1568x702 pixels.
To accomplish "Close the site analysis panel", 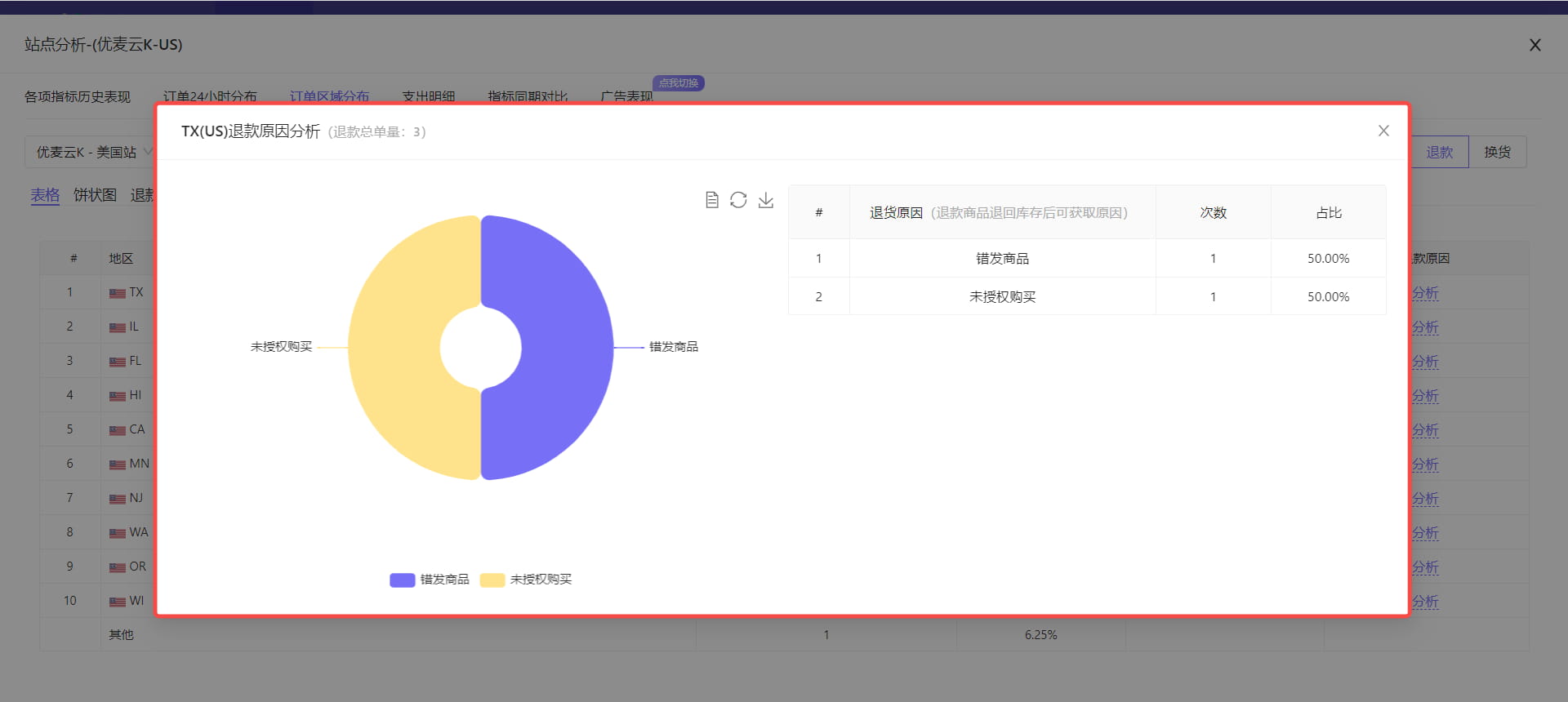I will (1535, 45).
